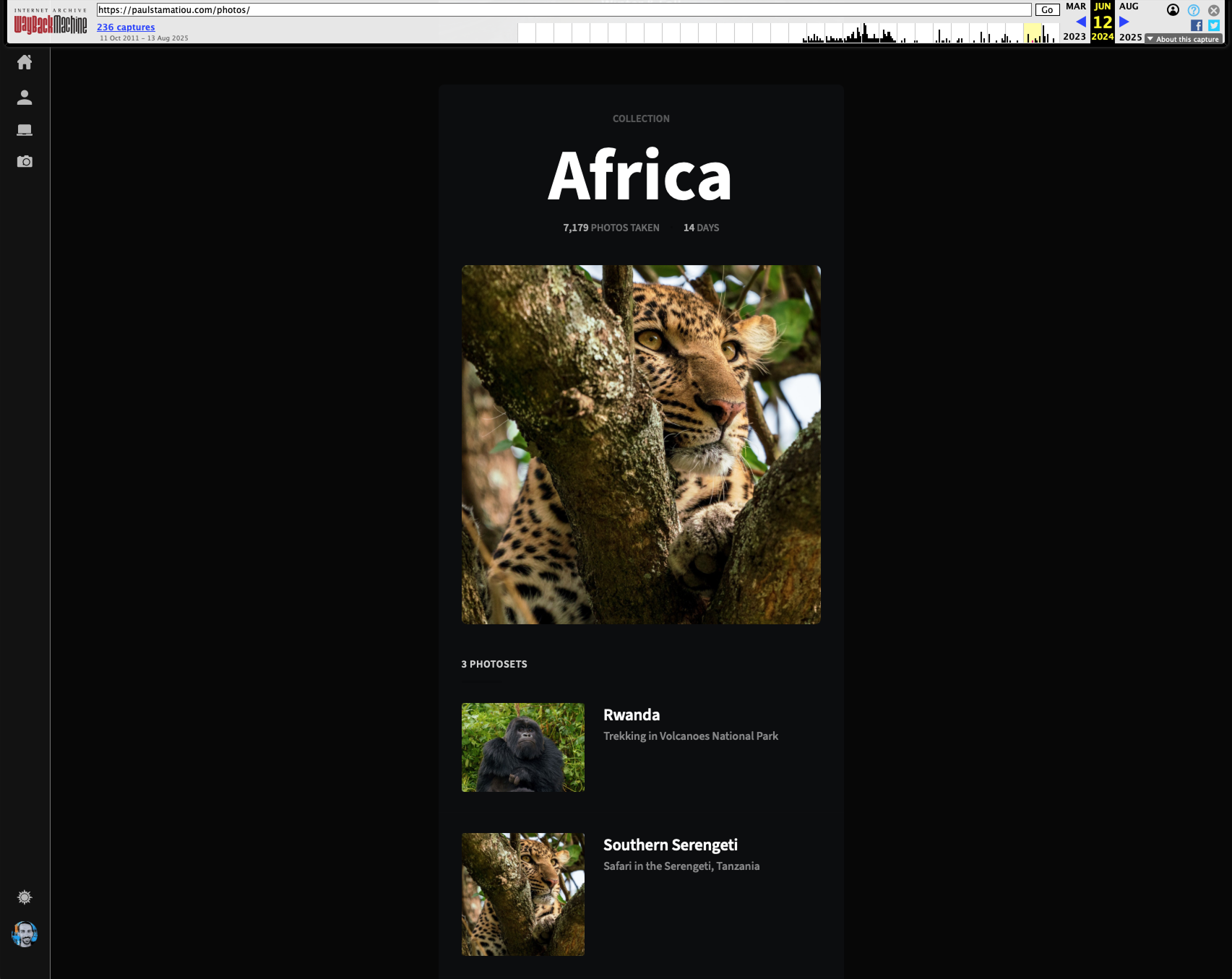Share capture on Twitter
Image resolution: width=1232 pixels, height=979 pixels.
coord(1214,25)
